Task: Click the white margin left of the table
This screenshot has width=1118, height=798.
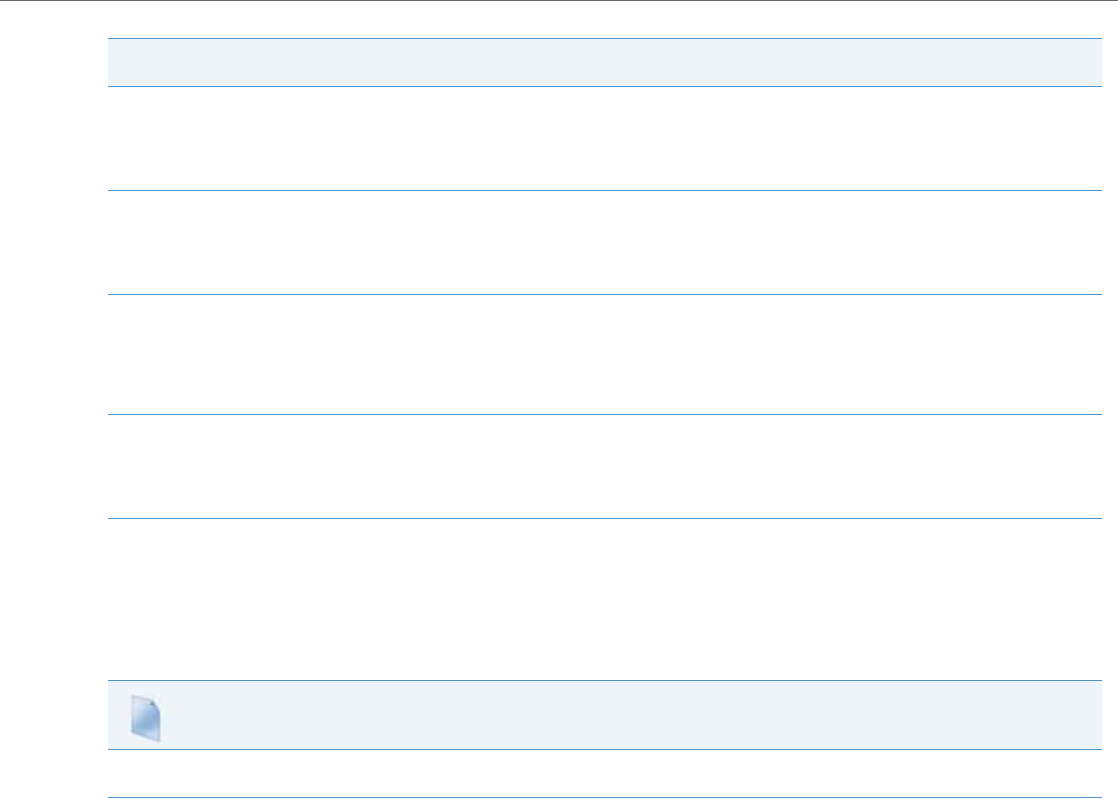Action: [x=52, y=400]
